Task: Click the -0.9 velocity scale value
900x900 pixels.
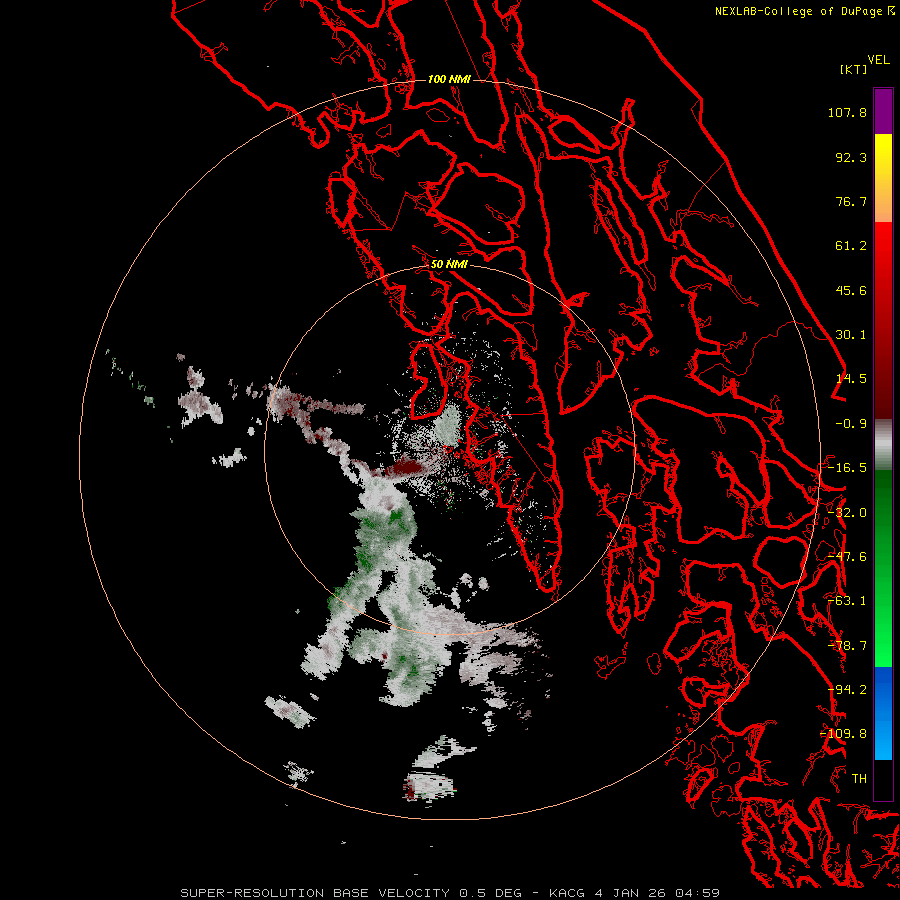Action: pos(851,424)
